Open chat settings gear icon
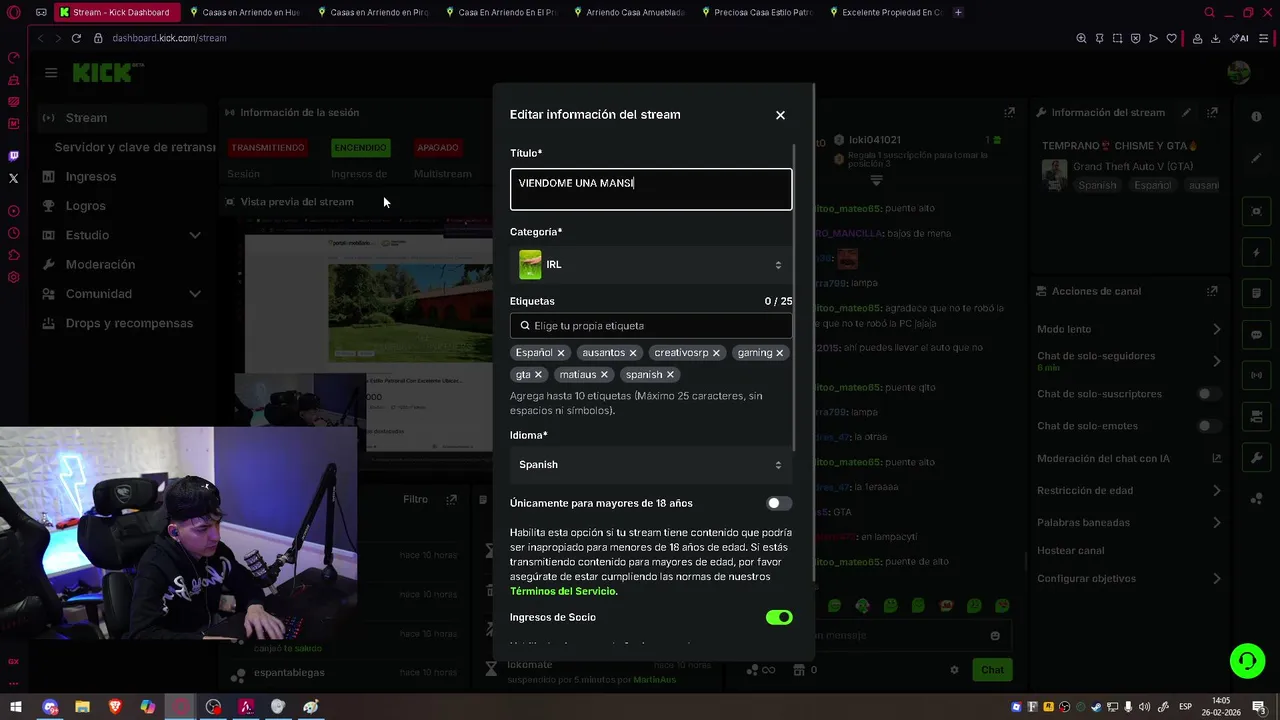This screenshot has height=720, width=1280. pos(954,670)
